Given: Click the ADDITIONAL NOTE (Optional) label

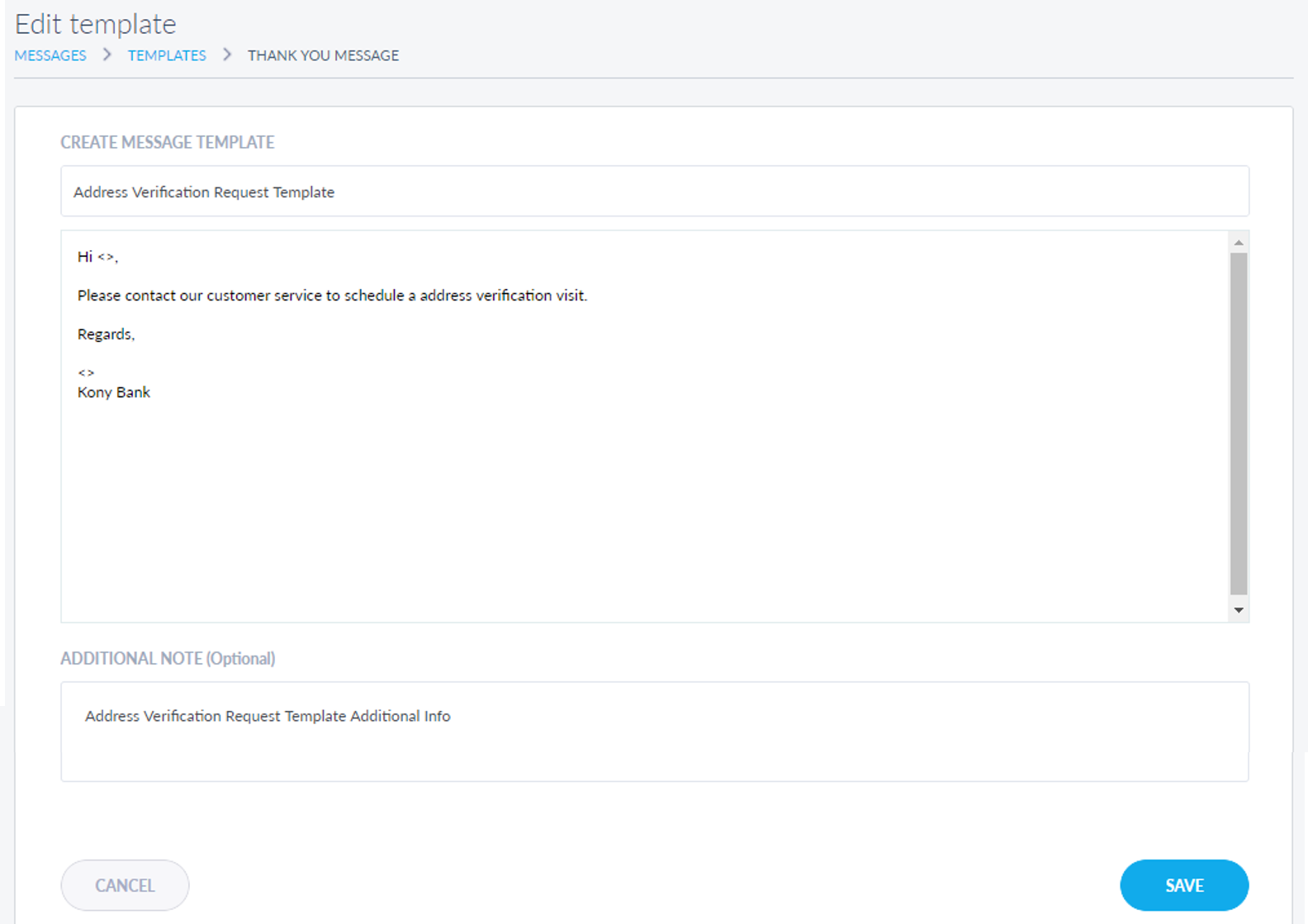Looking at the screenshot, I should coord(168,658).
